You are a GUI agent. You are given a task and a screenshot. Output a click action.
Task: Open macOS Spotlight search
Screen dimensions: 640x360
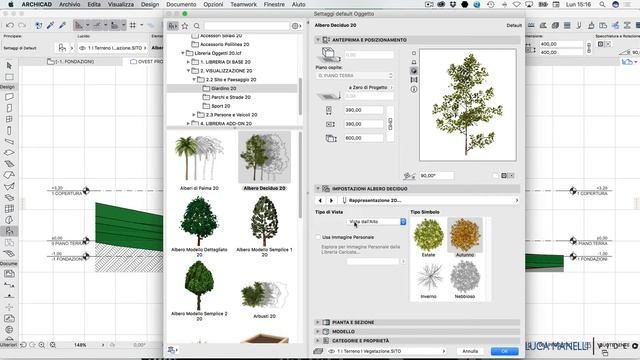click(602, 4)
